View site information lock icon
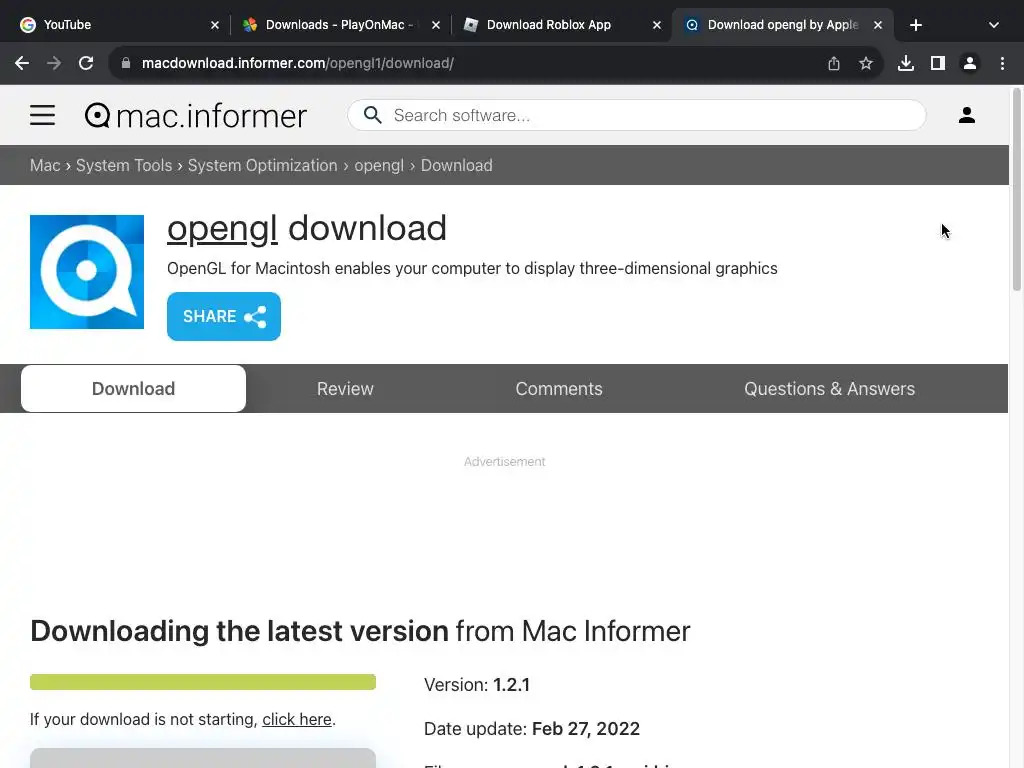Viewport: 1024px width, 768px height. [x=126, y=63]
